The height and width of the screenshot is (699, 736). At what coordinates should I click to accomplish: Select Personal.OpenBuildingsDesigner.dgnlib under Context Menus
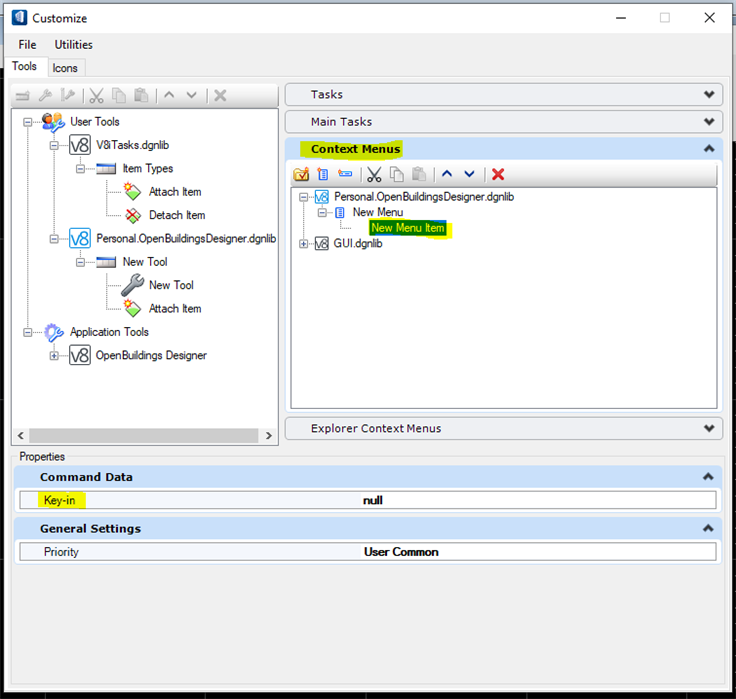coord(424,197)
